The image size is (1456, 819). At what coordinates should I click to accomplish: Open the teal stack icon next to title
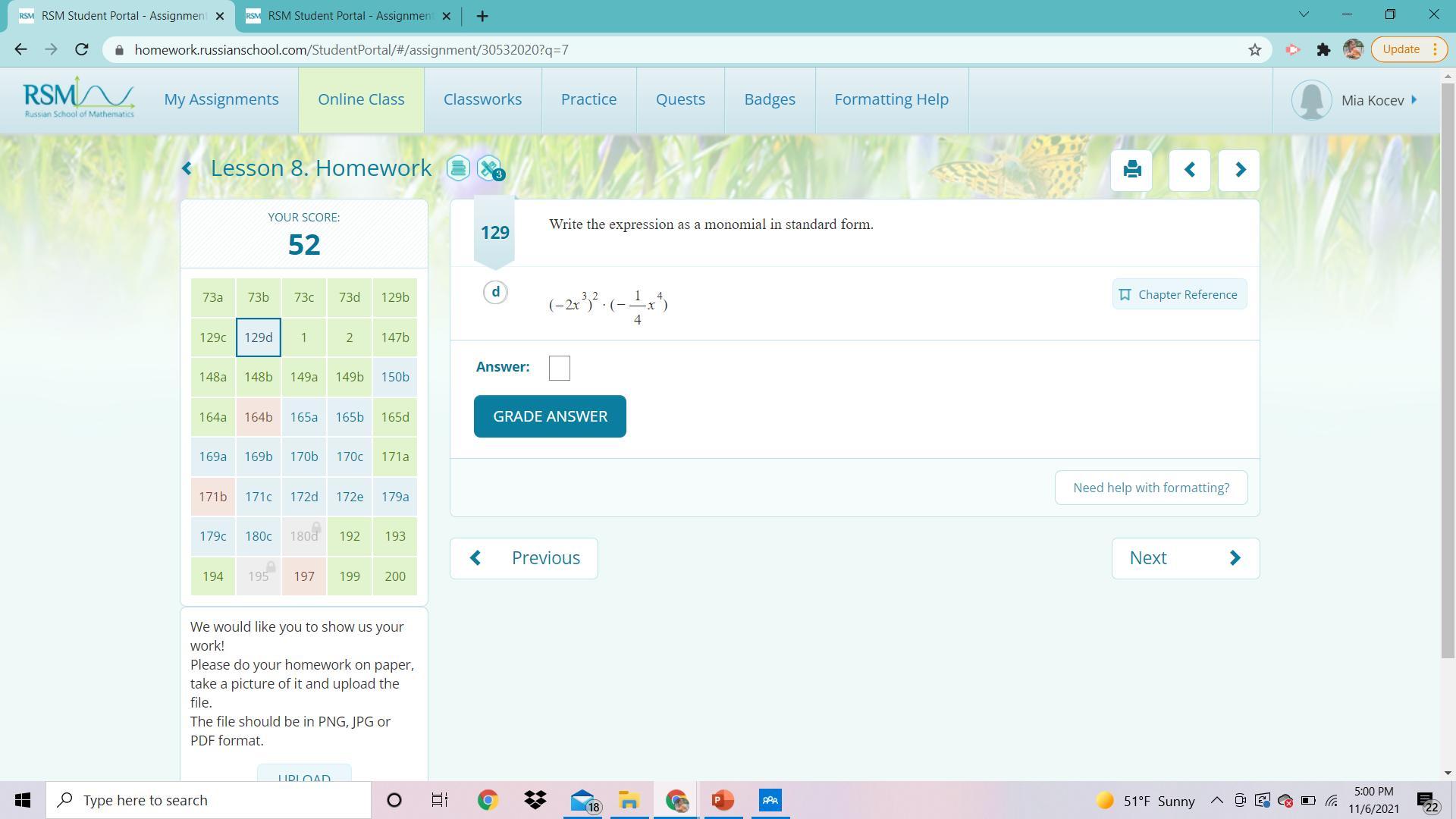click(458, 168)
